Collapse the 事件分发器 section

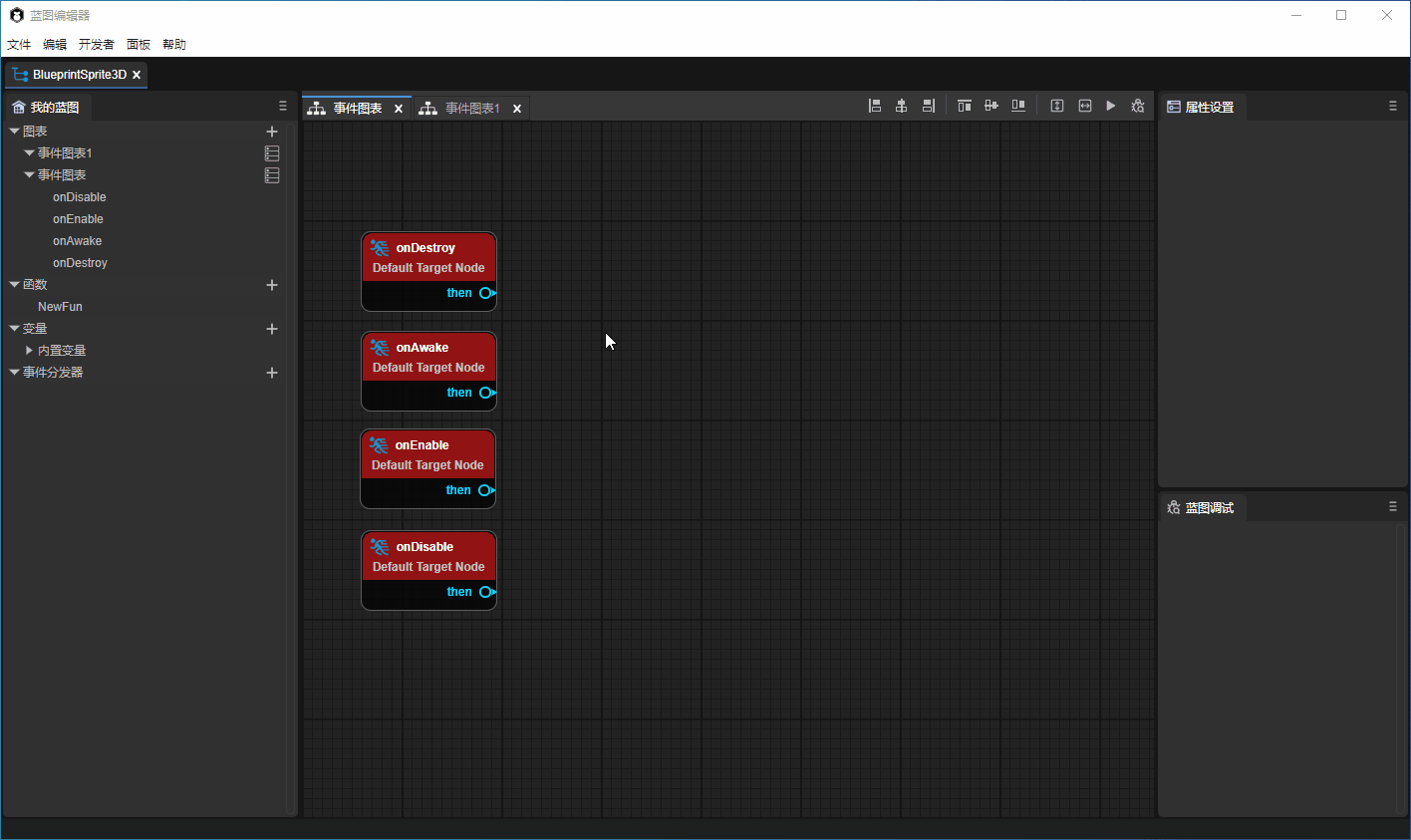(x=15, y=373)
